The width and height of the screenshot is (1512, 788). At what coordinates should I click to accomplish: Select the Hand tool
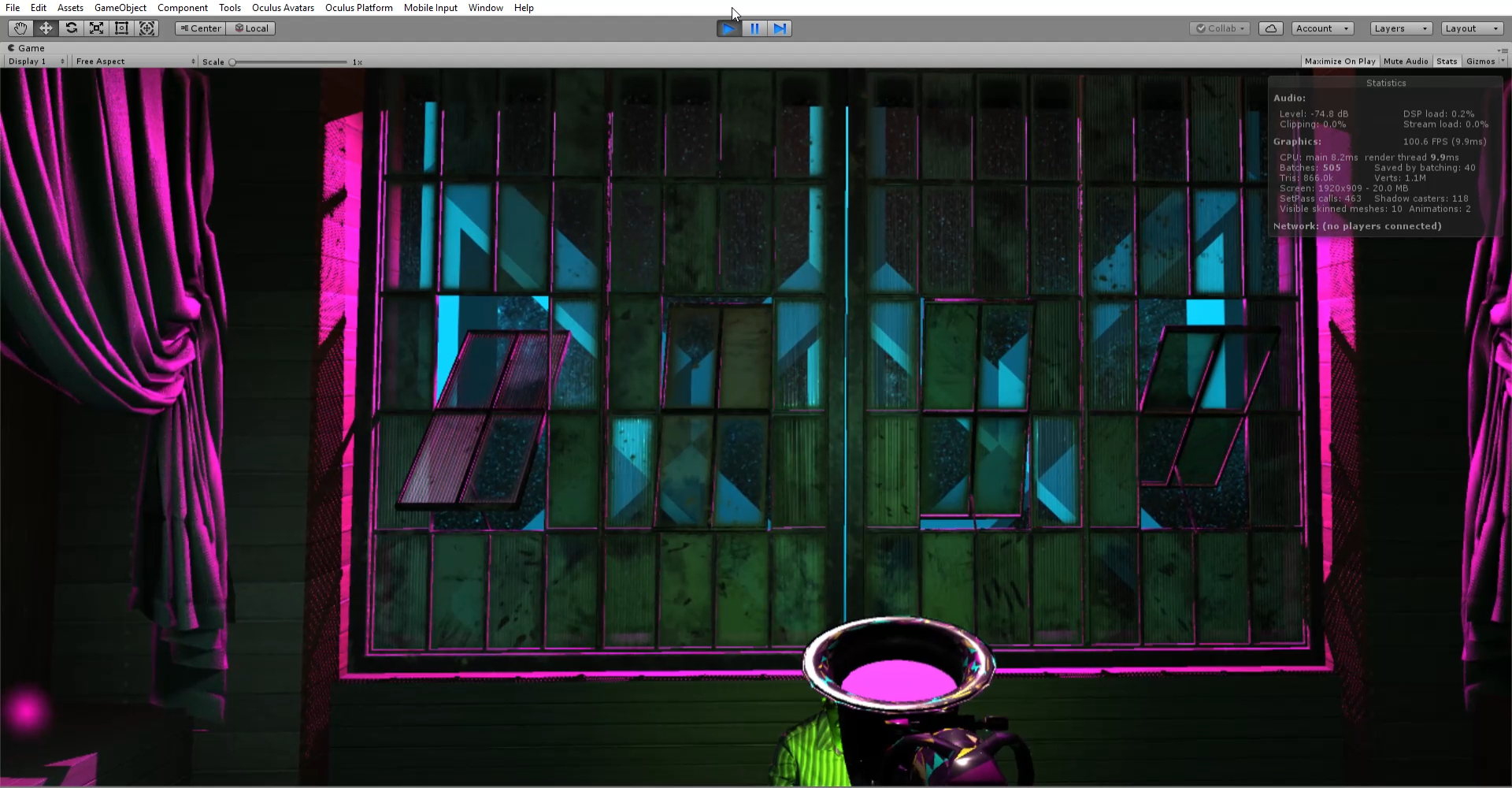coord(20,28)
